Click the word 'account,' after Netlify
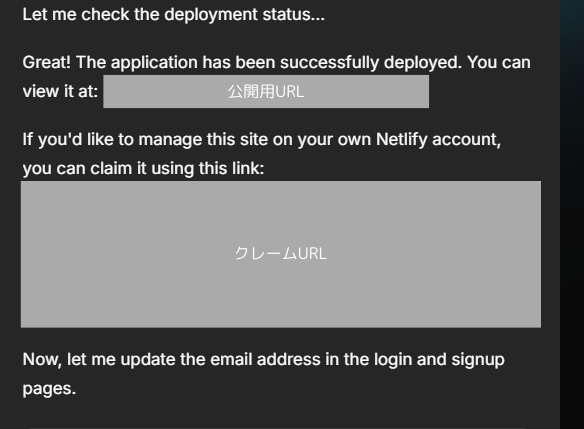Screen dimensions: 584x429 click(x=466, y=140)
